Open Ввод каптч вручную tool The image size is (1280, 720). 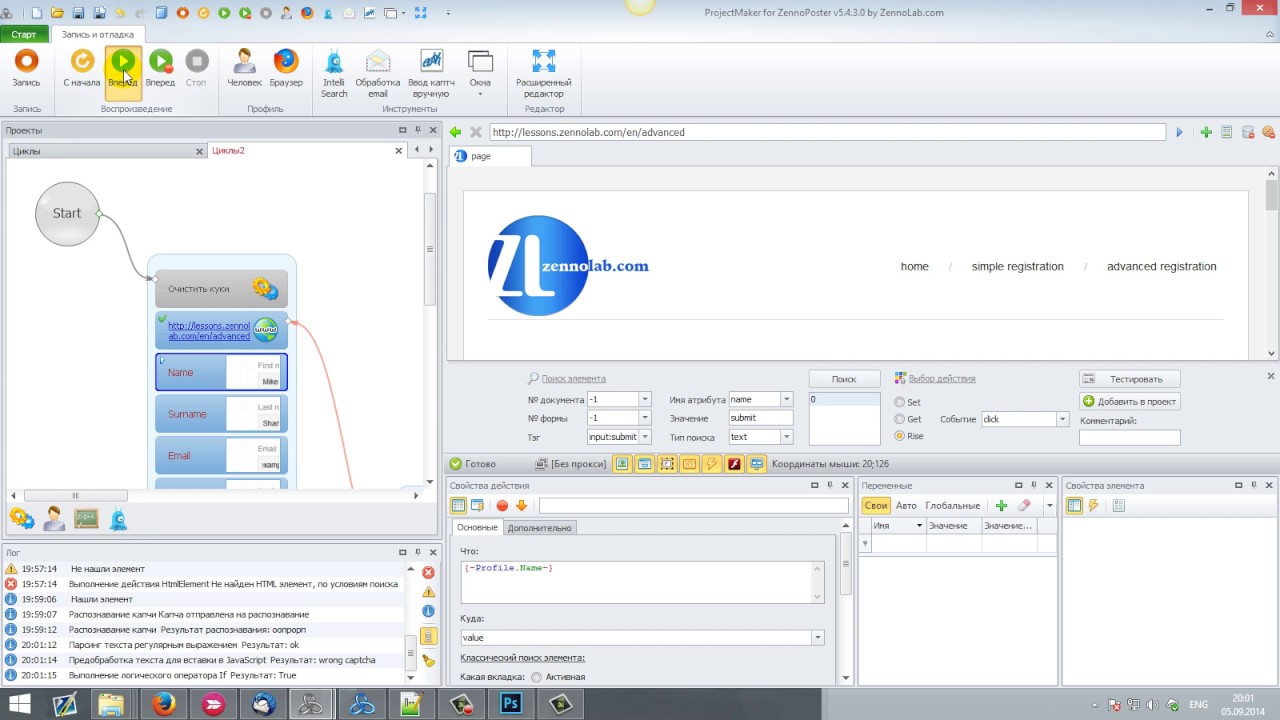[431, 74]
